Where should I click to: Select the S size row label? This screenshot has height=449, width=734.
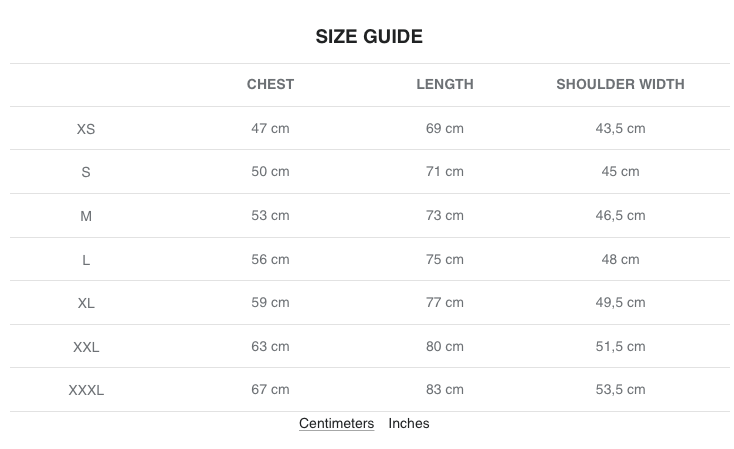[86, 172]
